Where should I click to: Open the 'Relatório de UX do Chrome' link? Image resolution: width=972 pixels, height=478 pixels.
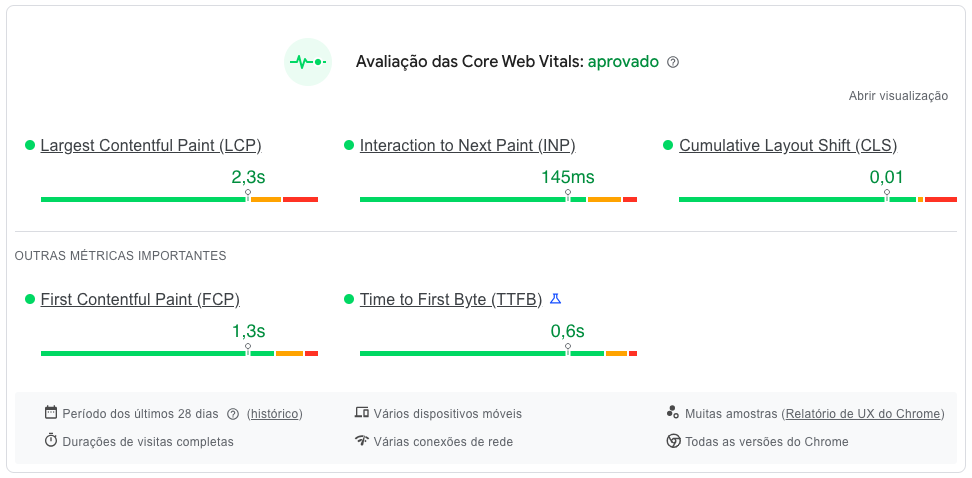coord(864,414)
